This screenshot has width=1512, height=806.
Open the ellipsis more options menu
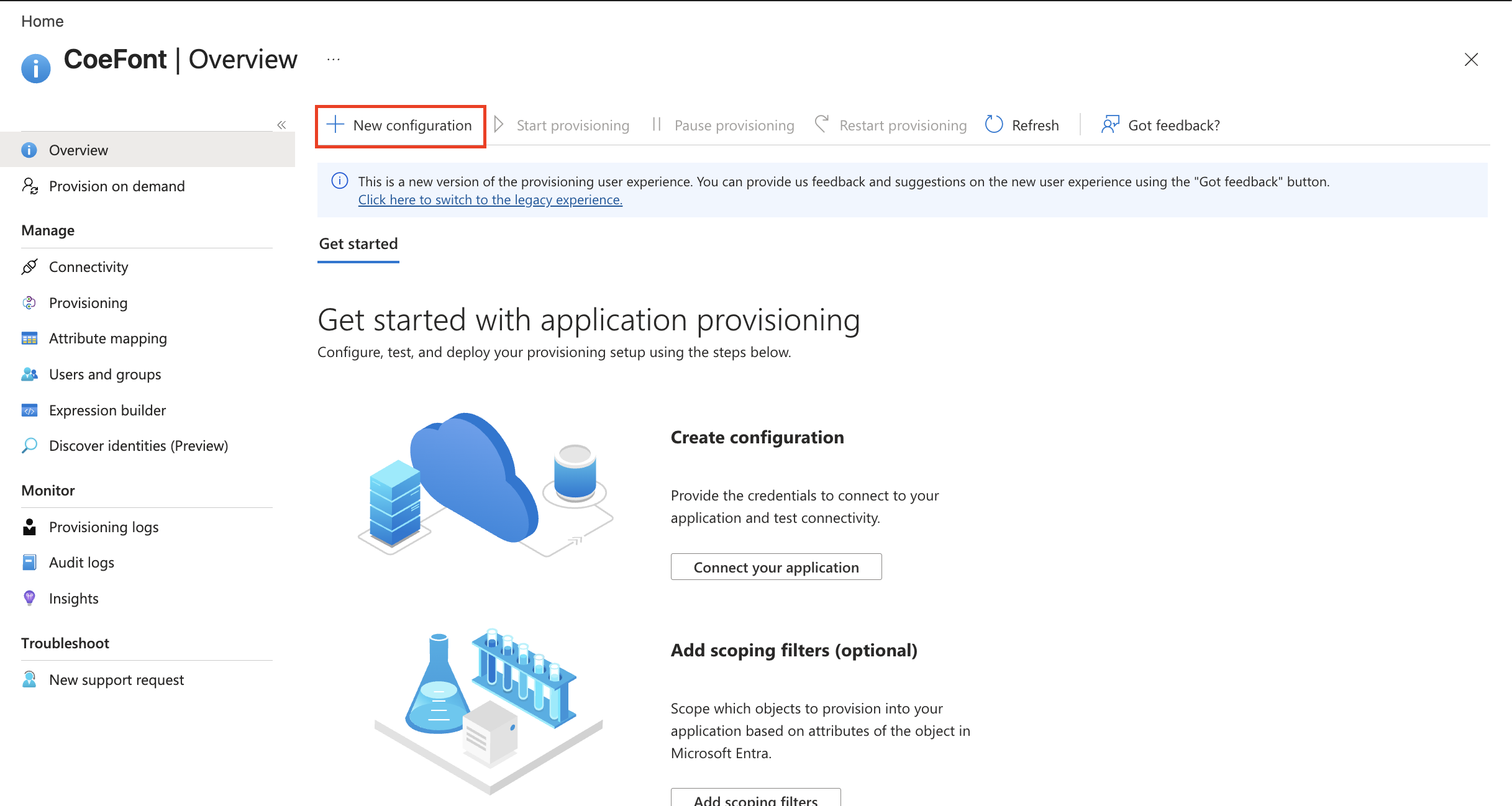pyautogui.click(x=334, y=60)
